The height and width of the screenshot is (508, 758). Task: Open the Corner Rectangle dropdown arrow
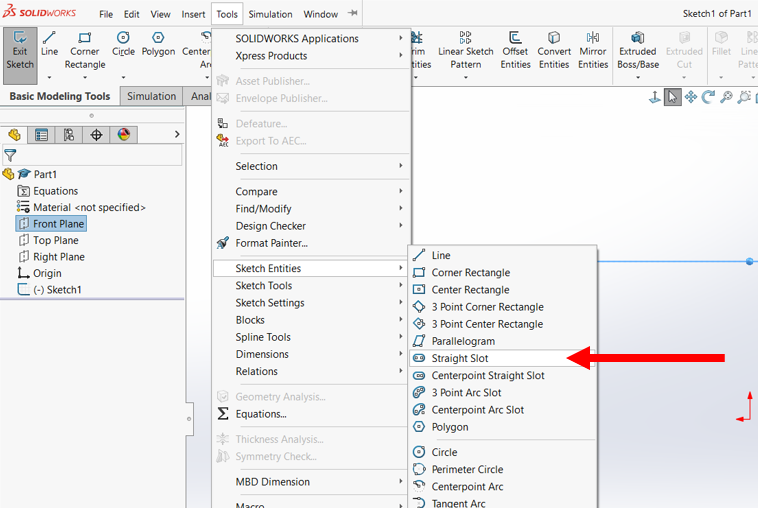85,77
